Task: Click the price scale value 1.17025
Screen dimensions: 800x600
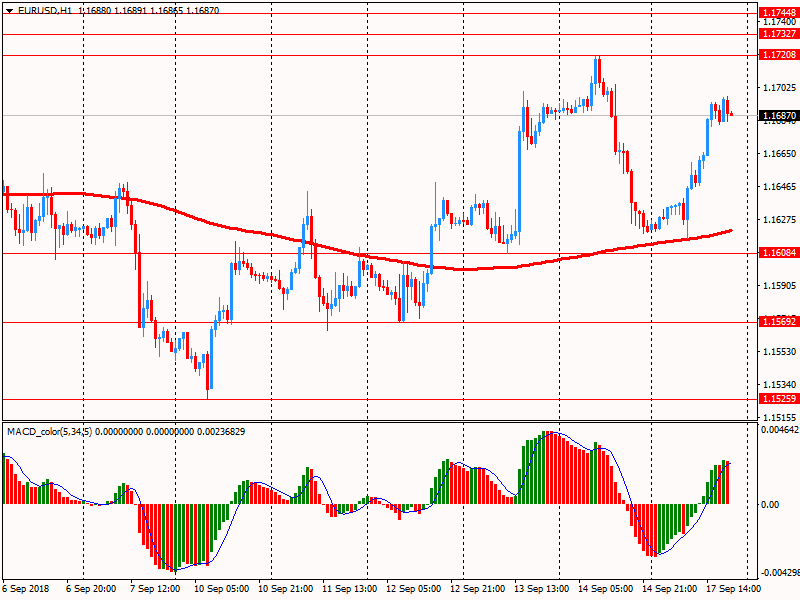Action: pyautogui.click(x=779, y=88)
